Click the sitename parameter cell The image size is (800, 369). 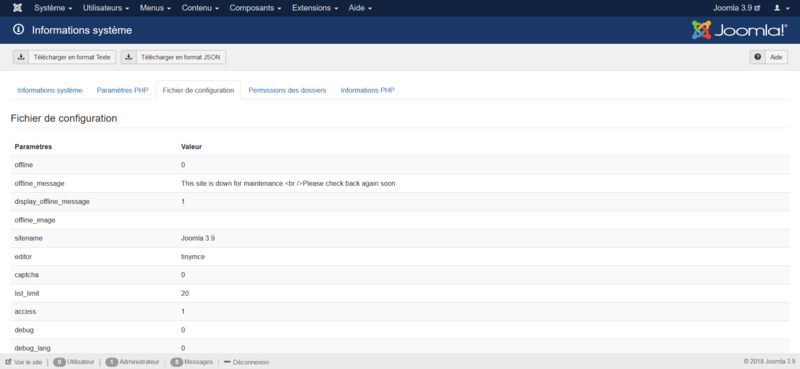pos(29,238)
